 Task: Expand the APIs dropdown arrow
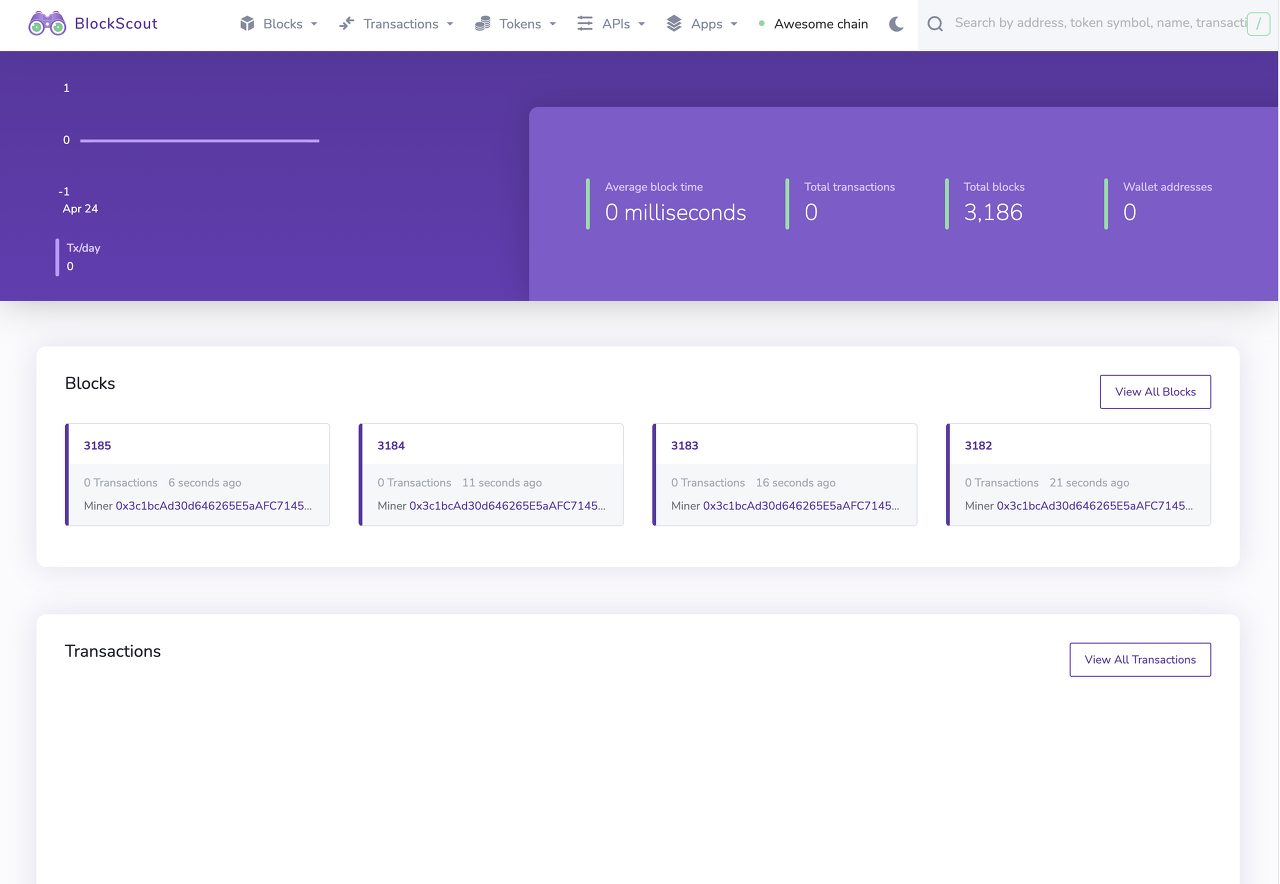coord(641,24)
